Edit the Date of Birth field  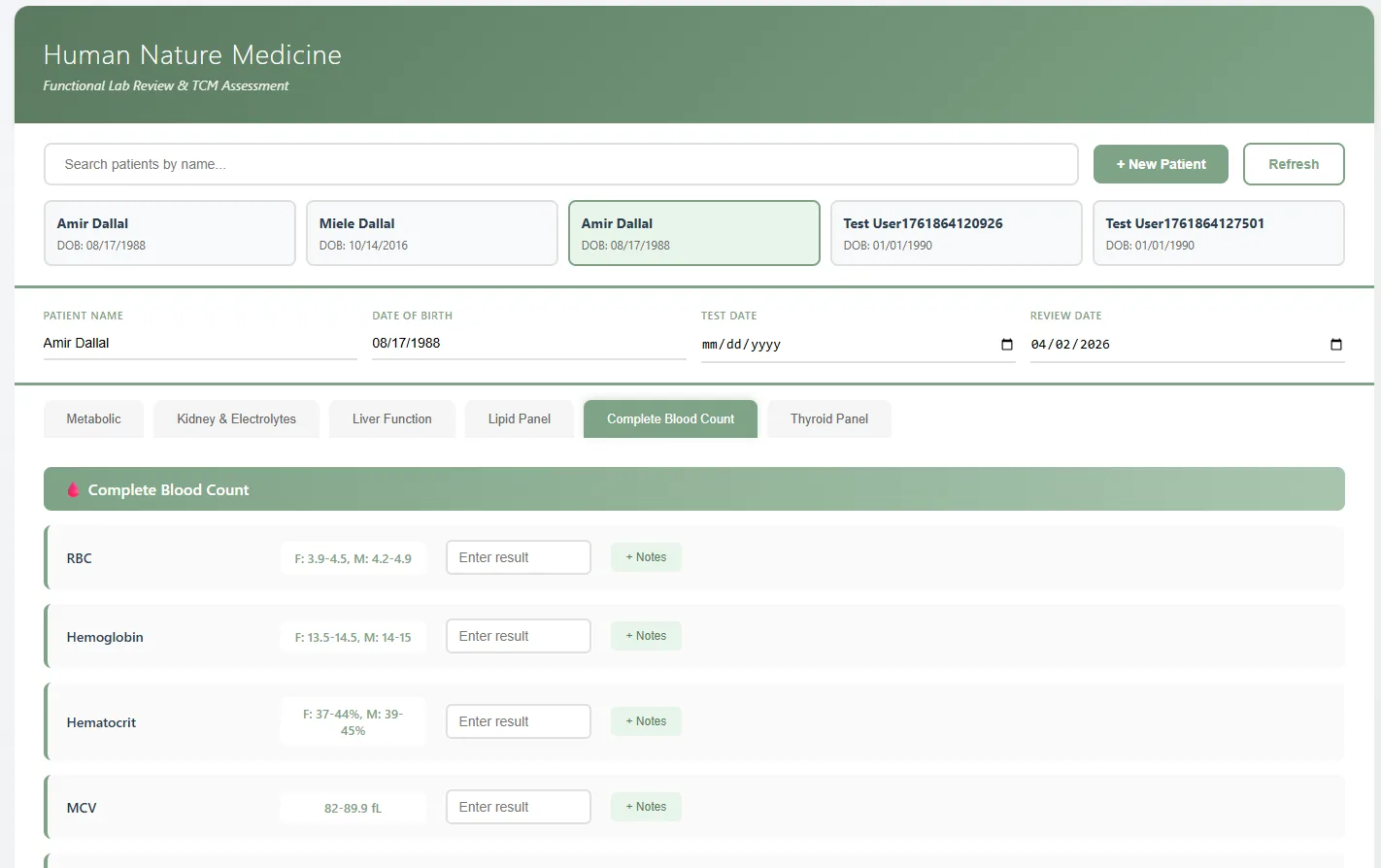pyautogui.click(x=529, y=344)
